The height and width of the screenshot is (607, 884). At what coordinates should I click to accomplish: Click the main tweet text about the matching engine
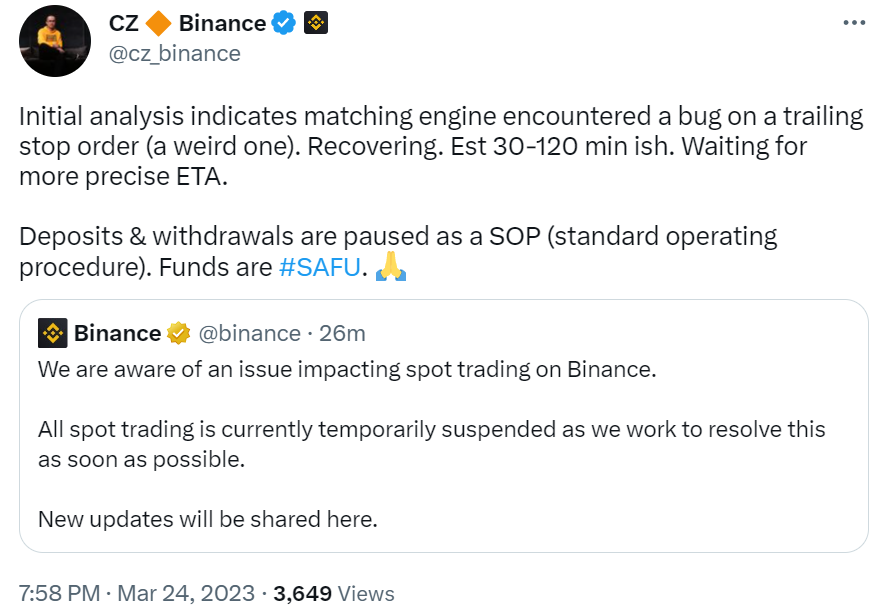pos(440,147)
